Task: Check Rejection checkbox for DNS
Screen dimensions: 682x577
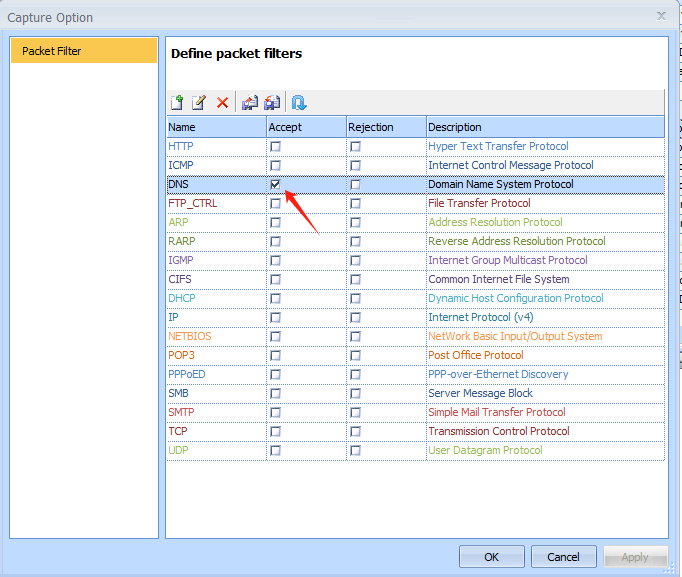Action: (x=355, y=184)
